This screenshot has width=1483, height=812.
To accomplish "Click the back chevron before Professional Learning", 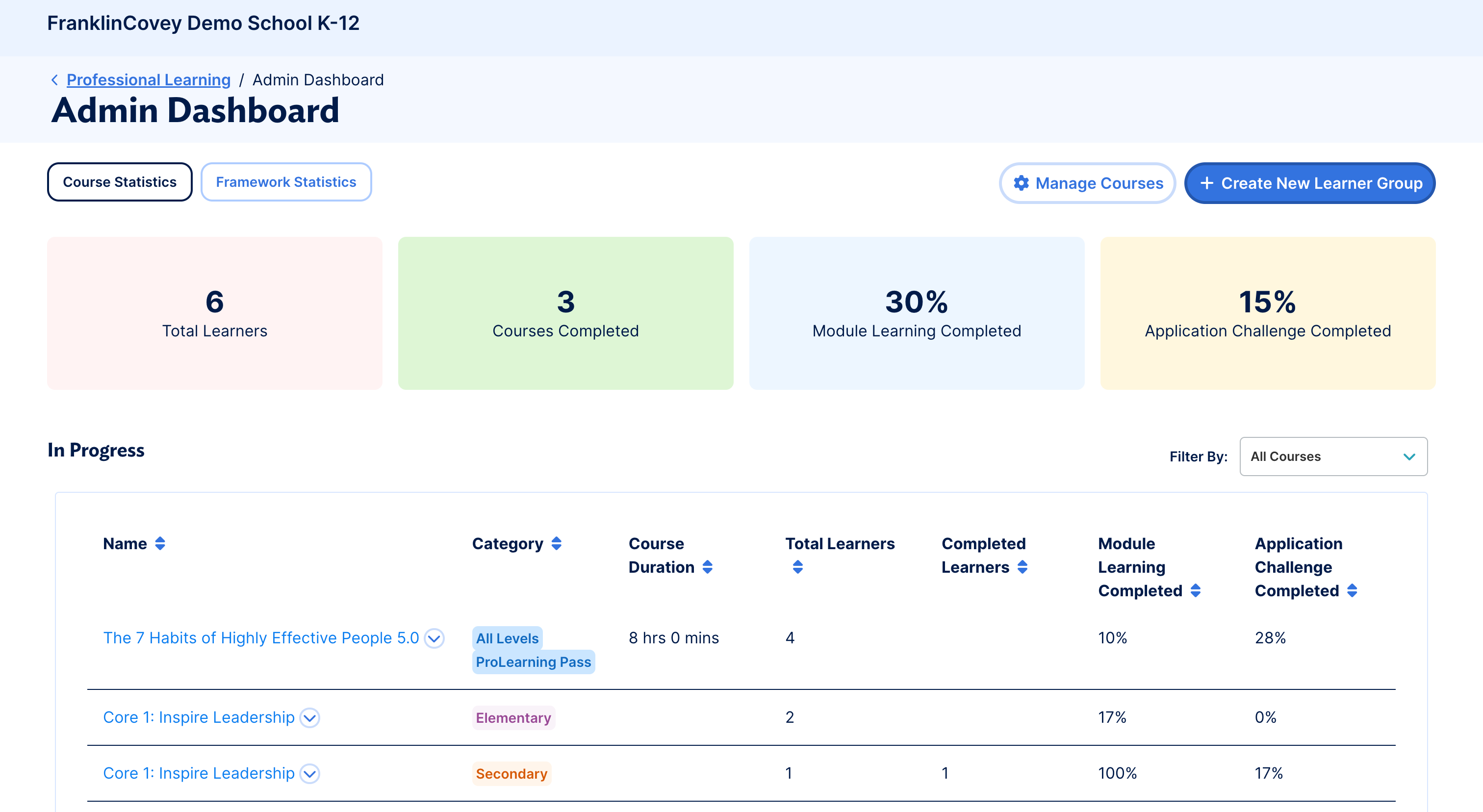I will [x=55, y=80].
